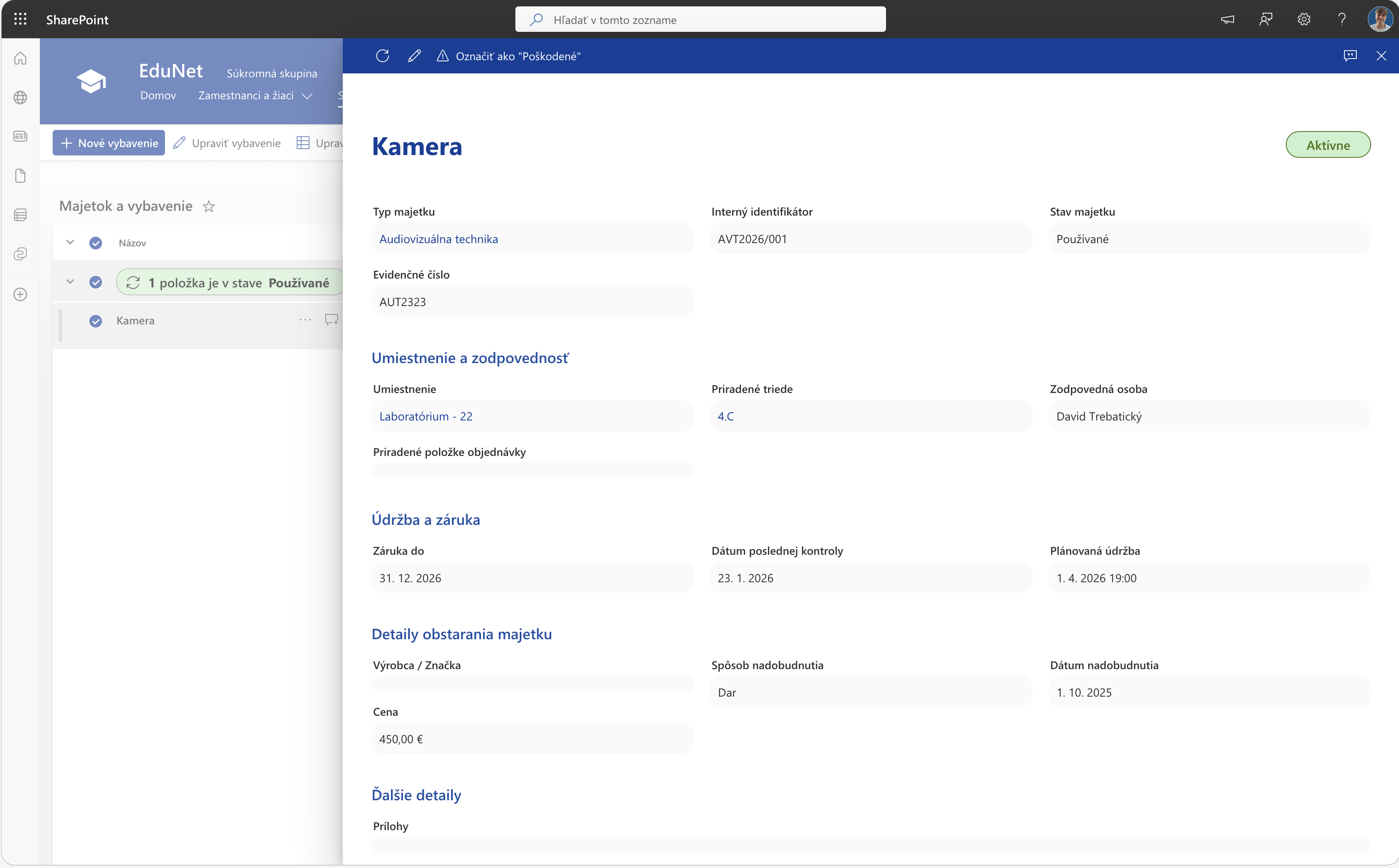Click the Stav majetku field Používané
This screenshot has width=1399, height=868.
[1210, 239]
